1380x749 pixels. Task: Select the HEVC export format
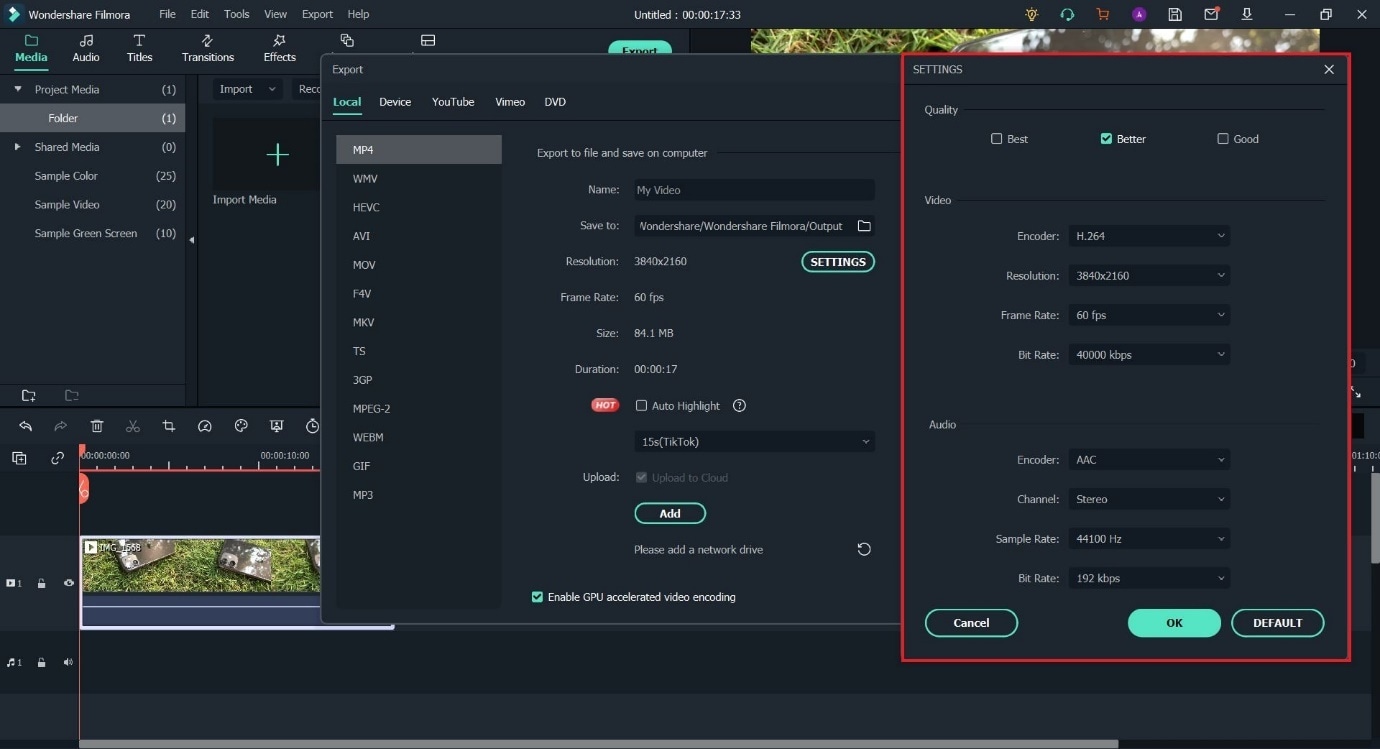419,207
